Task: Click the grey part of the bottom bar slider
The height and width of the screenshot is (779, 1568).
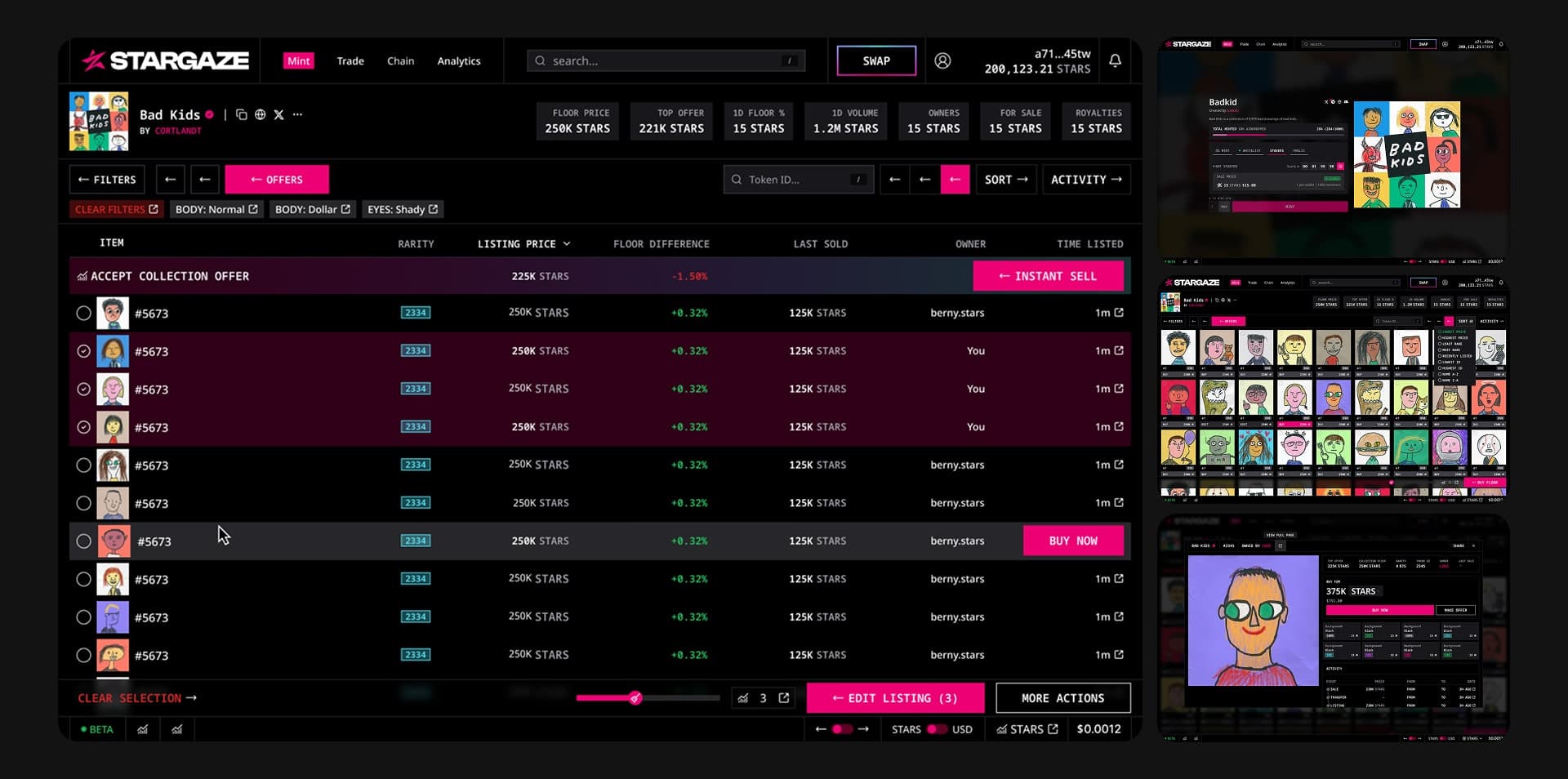Action: coord(680,698)
